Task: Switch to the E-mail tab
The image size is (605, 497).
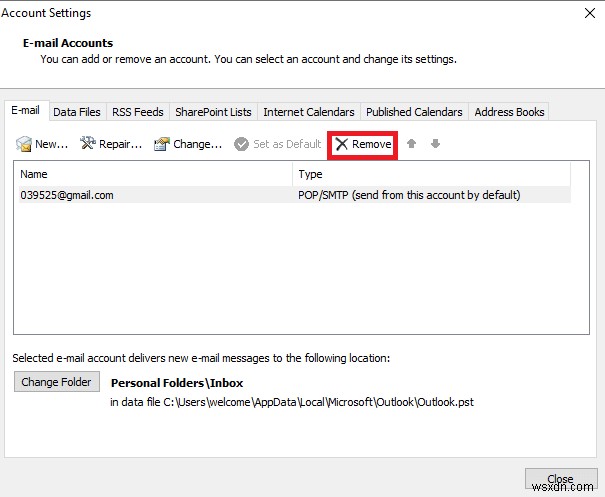Action: point(26,111)
